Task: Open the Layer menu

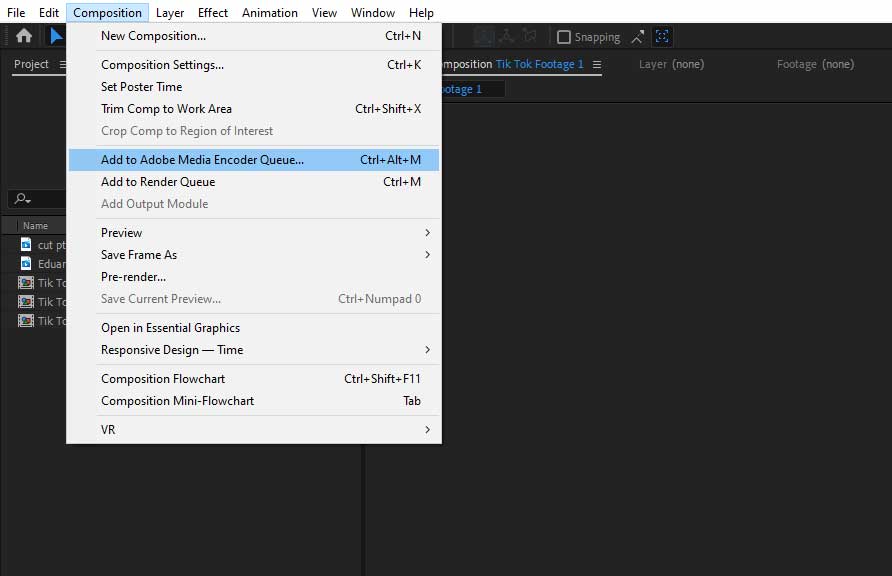Action: [x=169, y=12]
